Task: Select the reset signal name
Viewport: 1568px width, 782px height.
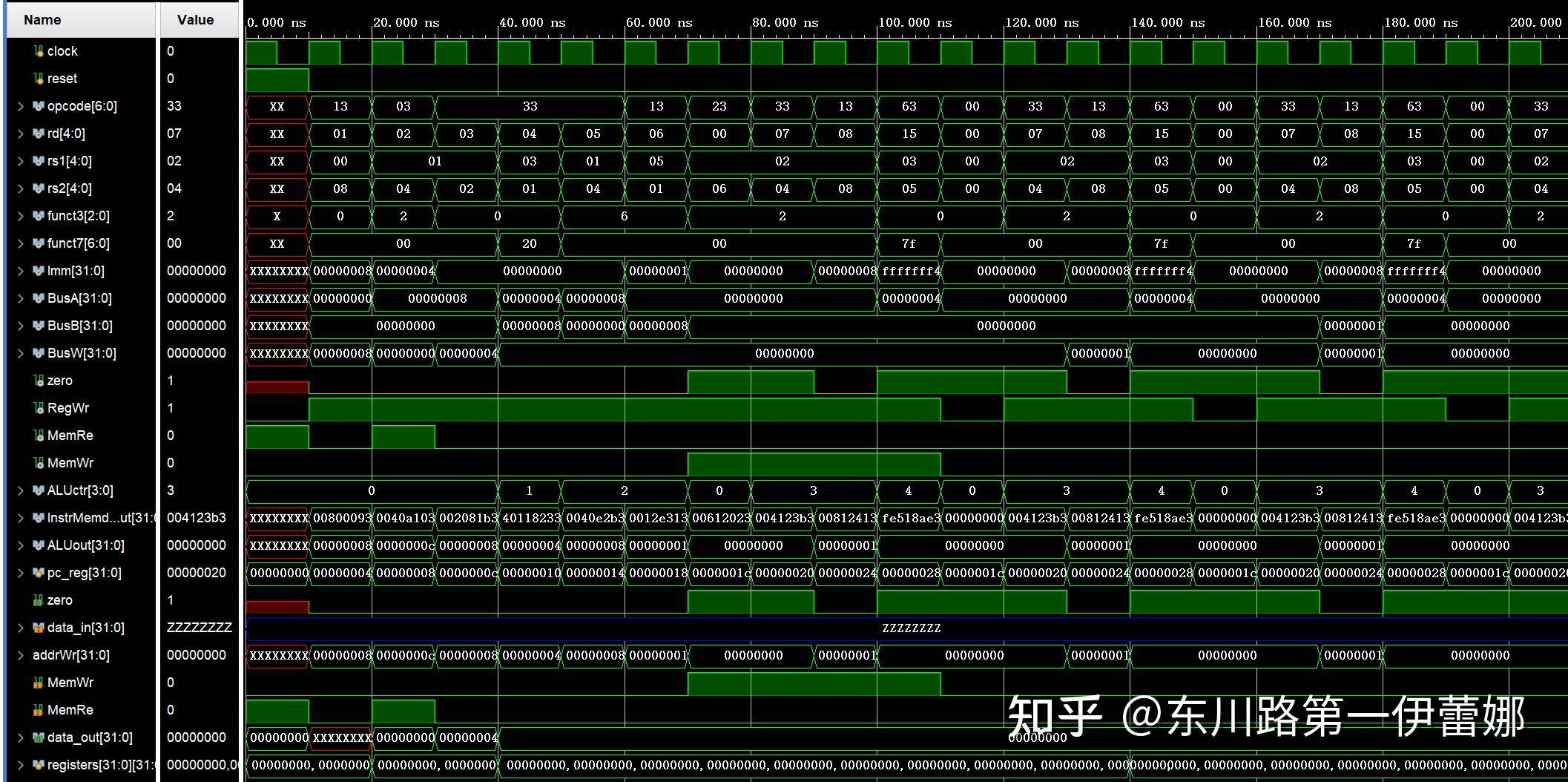Action: (62, 79)
